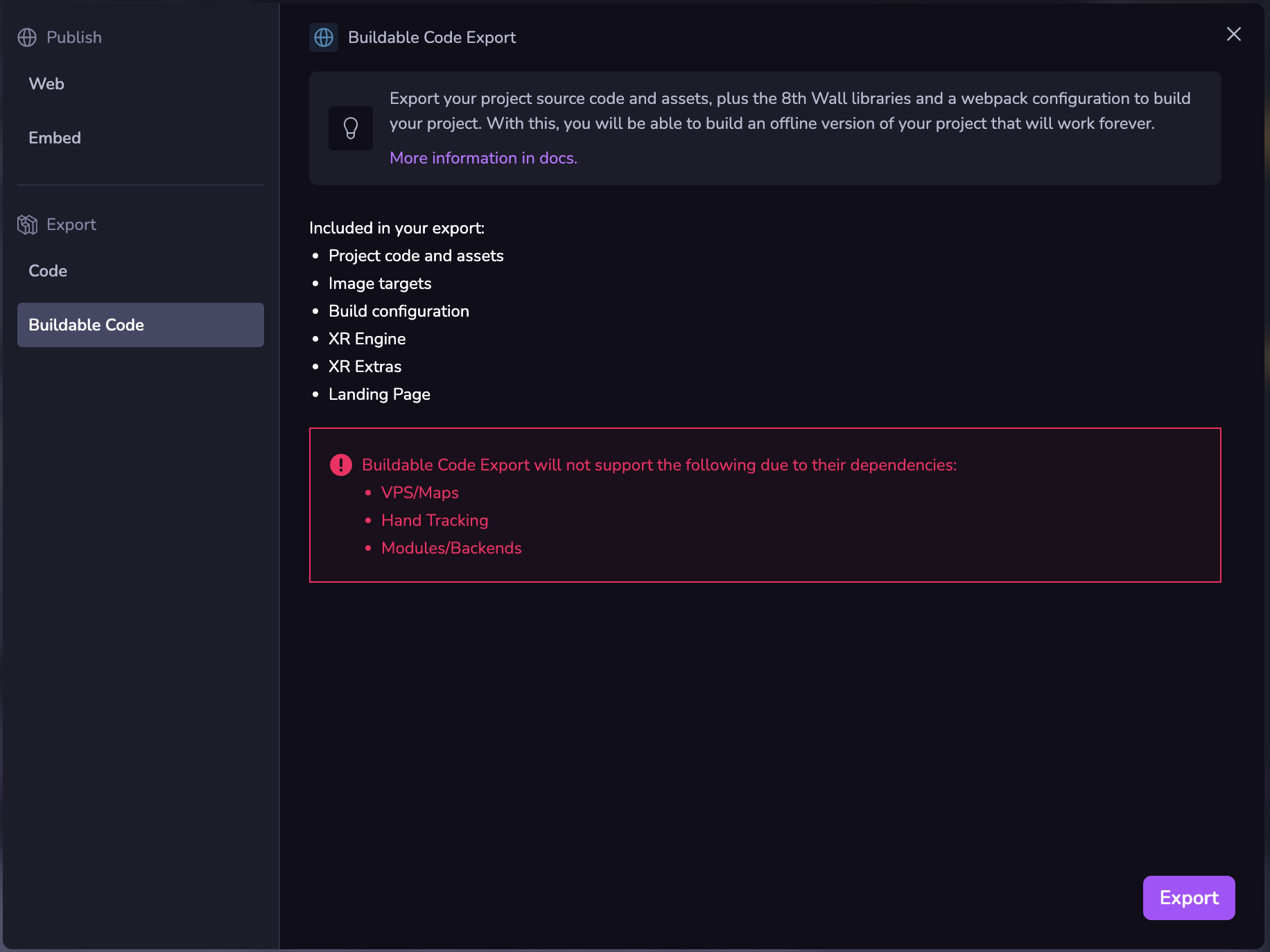This screenshot has width=1270, height=952.
Task: Open the Web publish section
Action: 46,84
